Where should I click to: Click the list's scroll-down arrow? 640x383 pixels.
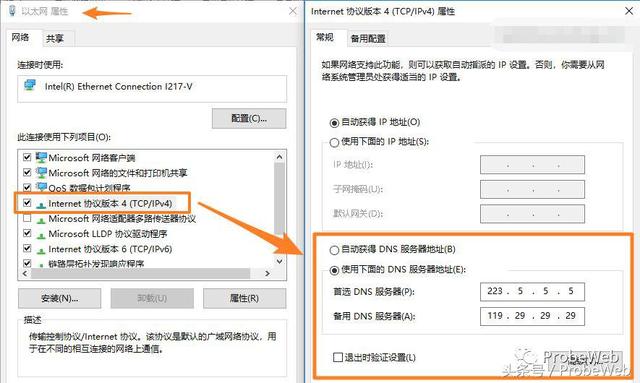[x=280, y=261]
